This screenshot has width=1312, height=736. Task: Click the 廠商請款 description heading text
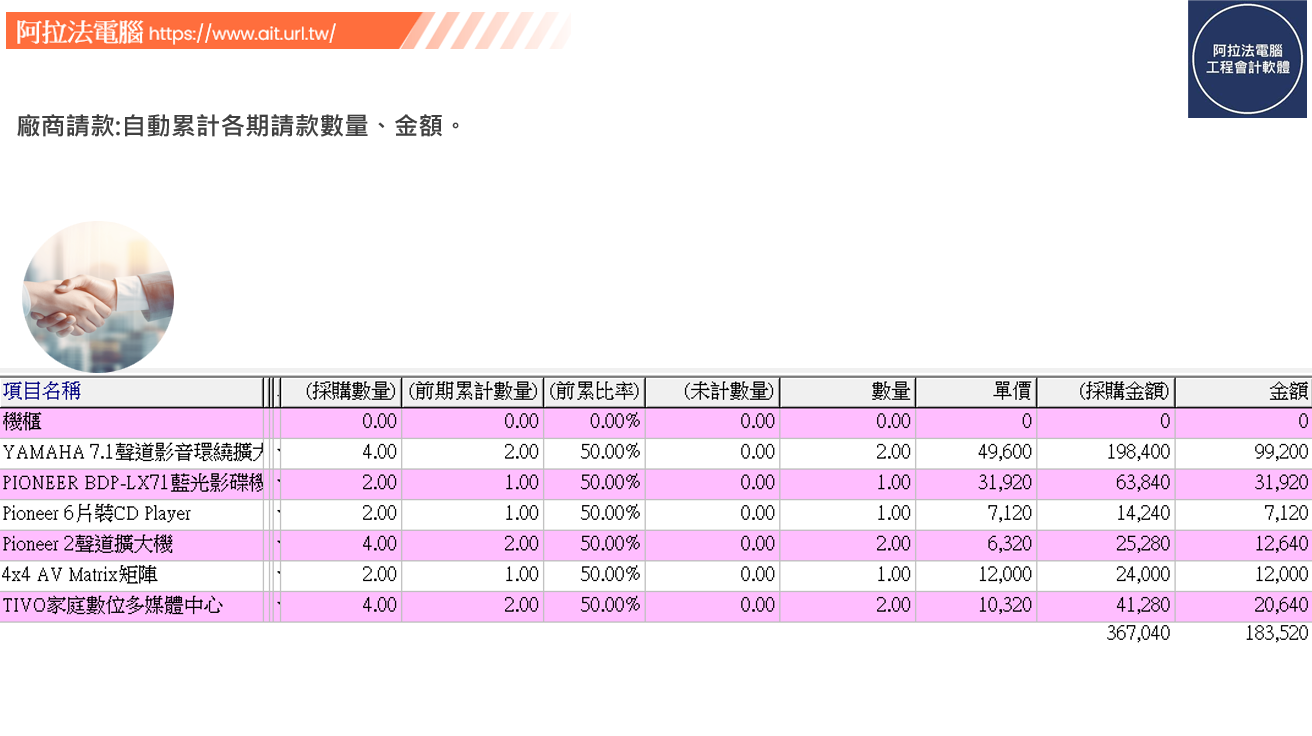pyautogui.click(x=240, y=127)
